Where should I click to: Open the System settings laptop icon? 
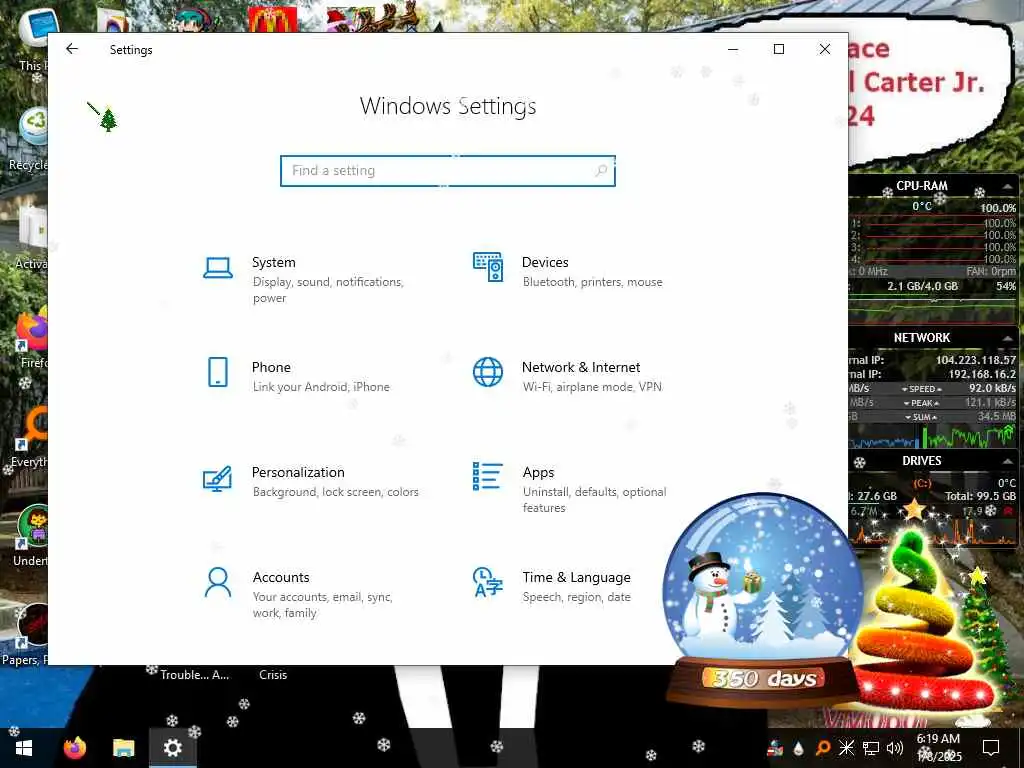click(x=218, y=268)
